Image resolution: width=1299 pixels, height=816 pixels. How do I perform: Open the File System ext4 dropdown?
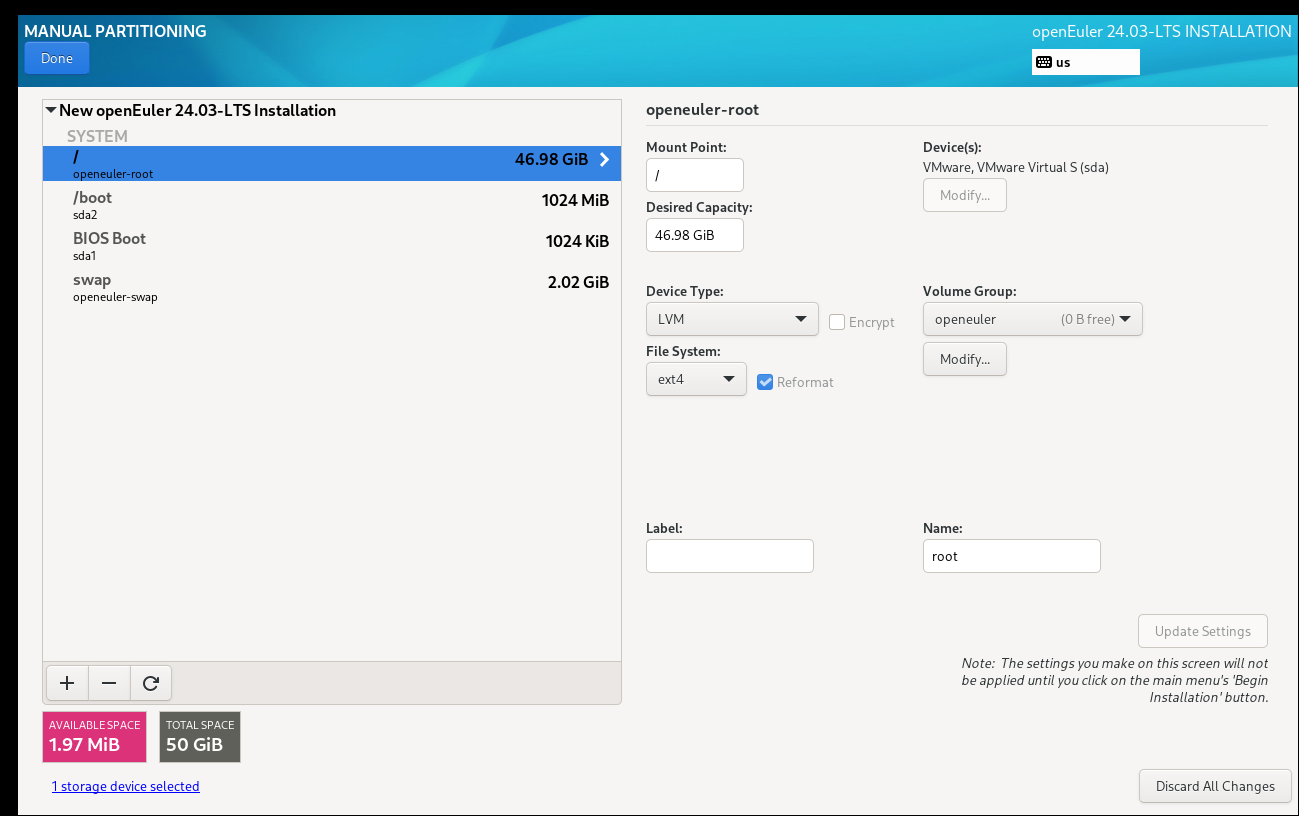pos(696,379)
